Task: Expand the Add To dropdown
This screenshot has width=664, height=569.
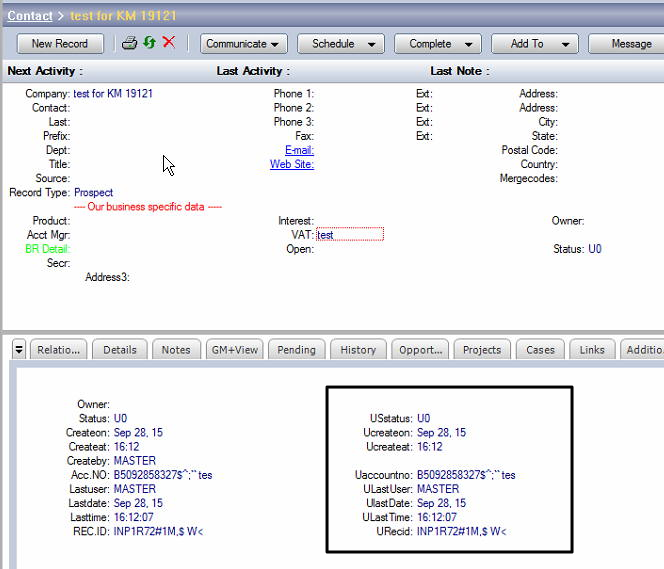Action: [535, 44]
